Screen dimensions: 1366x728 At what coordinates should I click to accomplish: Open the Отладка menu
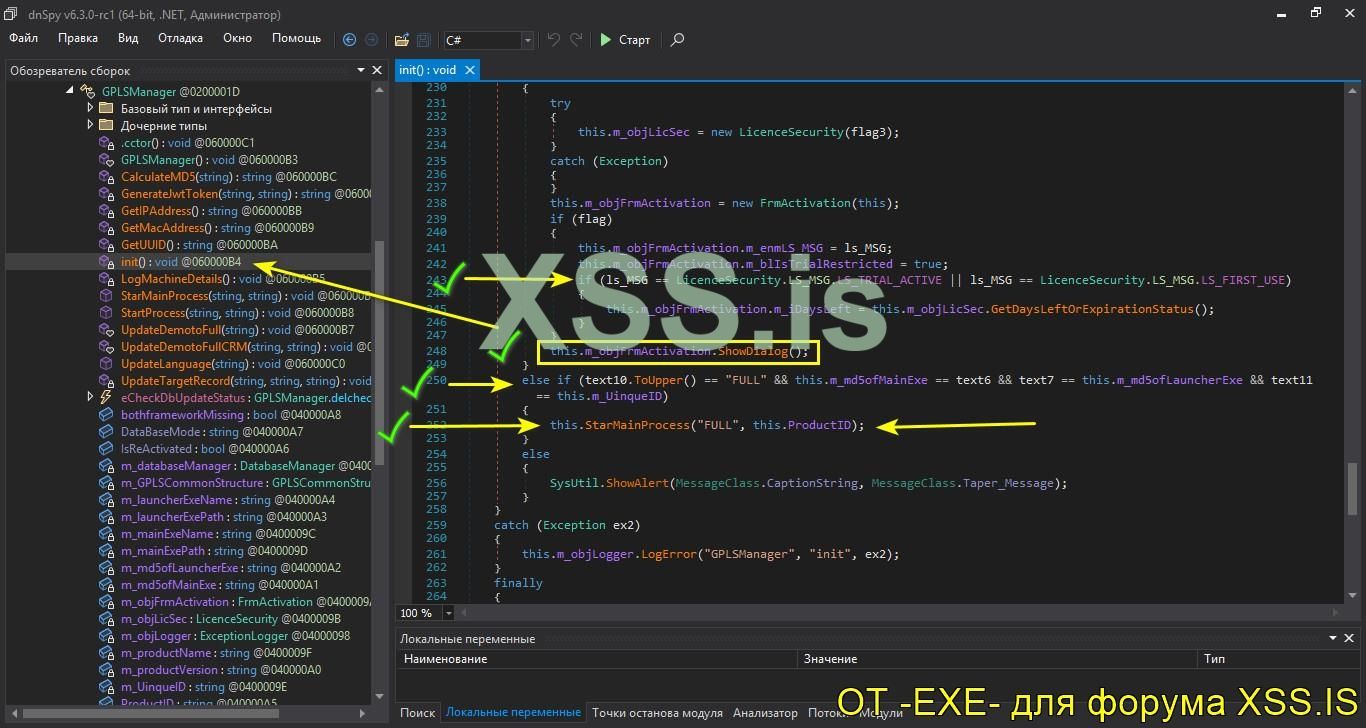click(x=180, y=38)
